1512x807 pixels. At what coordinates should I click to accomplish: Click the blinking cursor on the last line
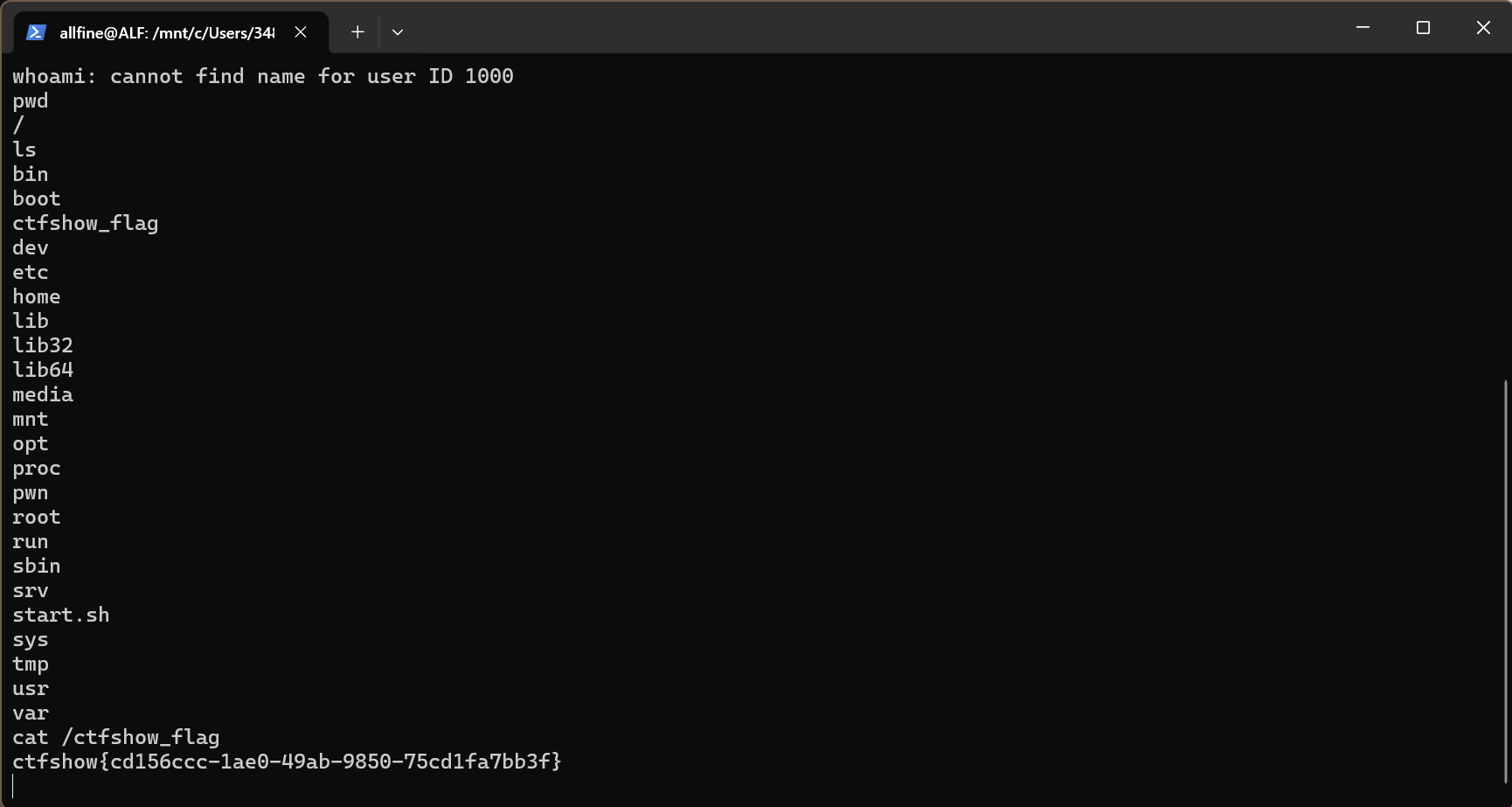click(14, 786)
